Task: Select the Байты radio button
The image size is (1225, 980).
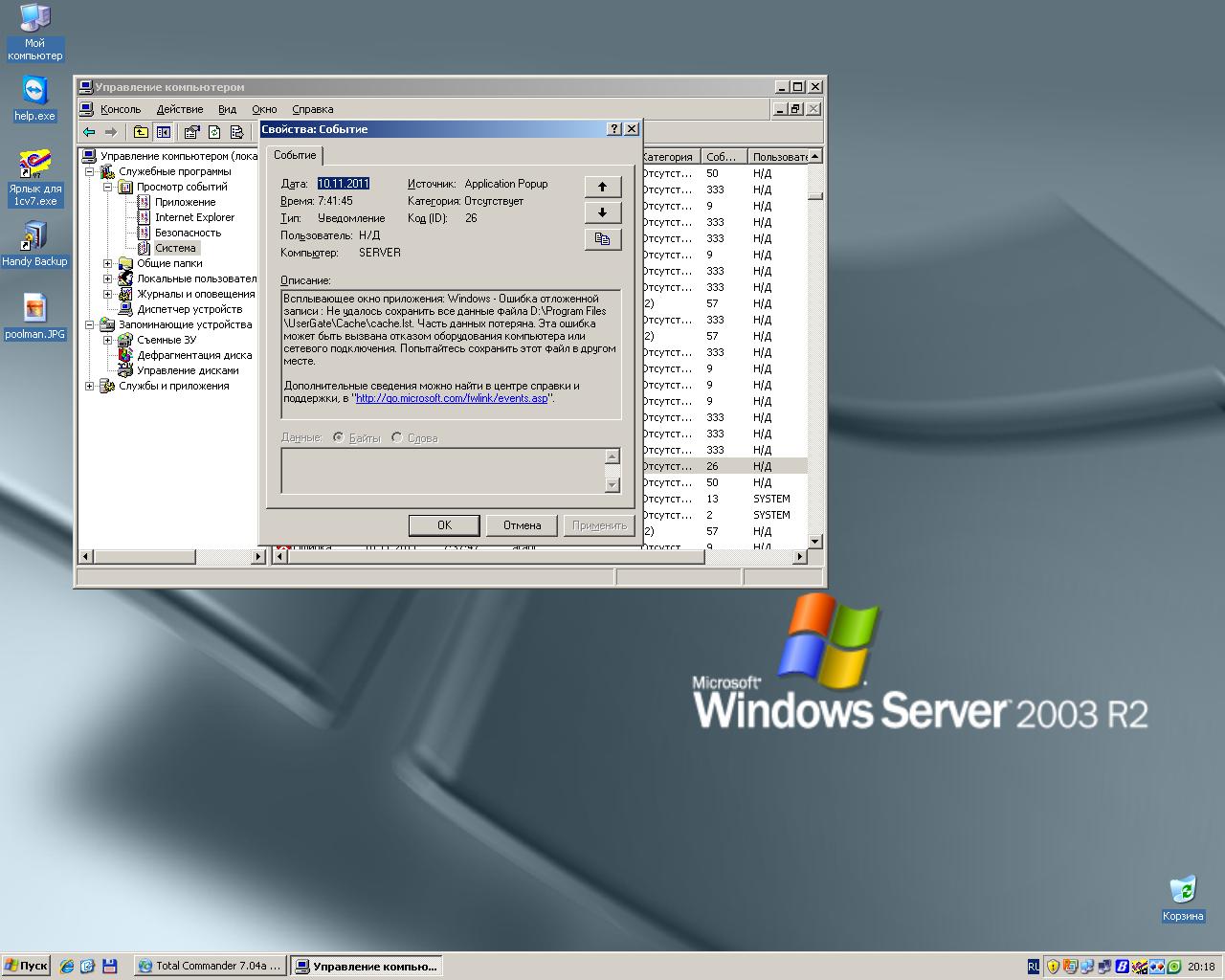Action: 339,438
